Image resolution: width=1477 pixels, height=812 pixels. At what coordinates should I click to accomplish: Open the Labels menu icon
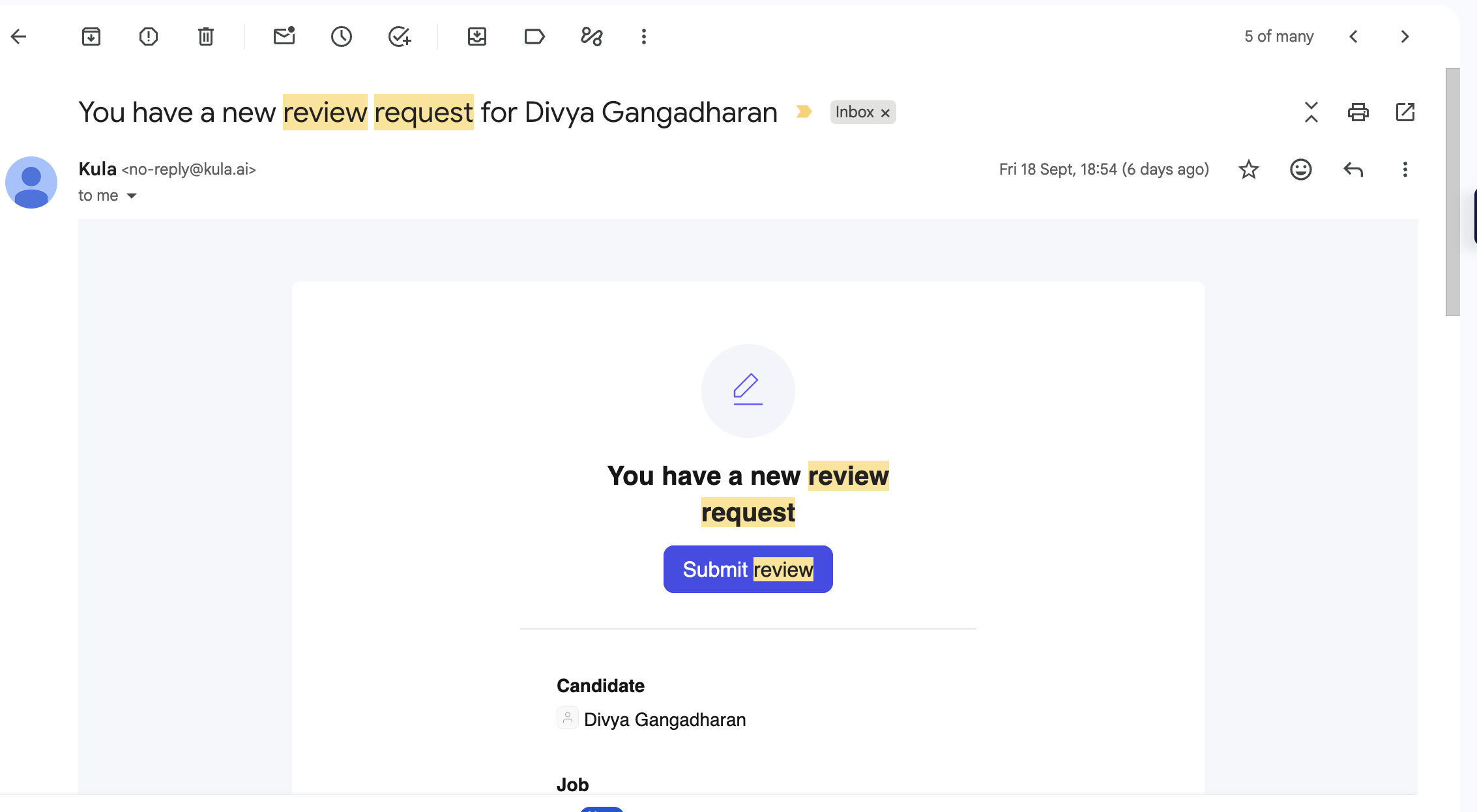click(x=534, y=36)
